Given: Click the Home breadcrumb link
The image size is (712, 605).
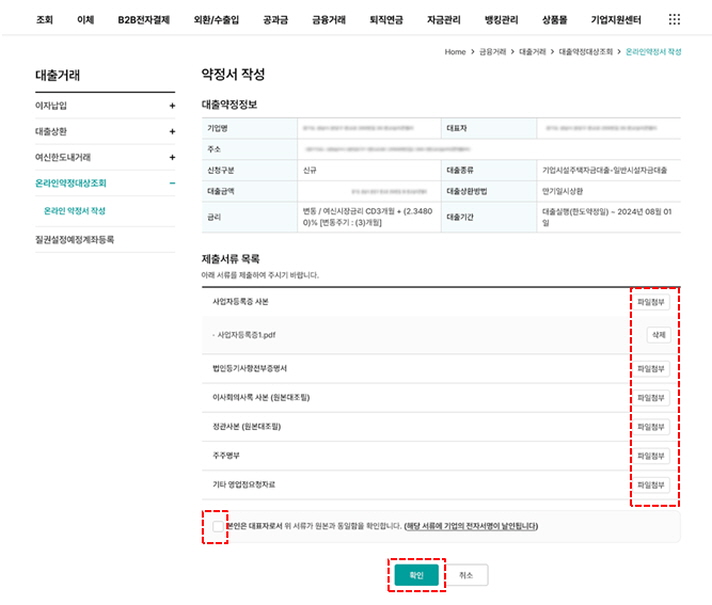Looking at the screenshot, I should [x=455, y=51].
